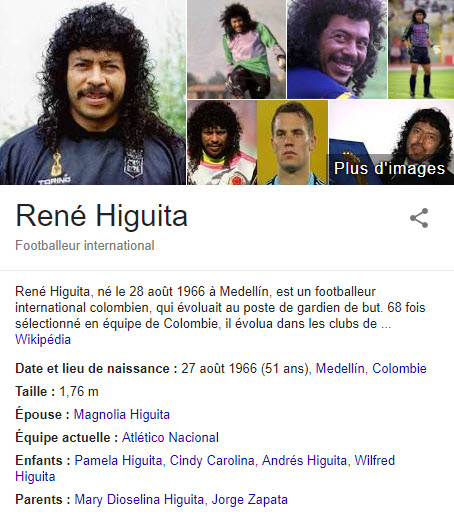Open the Plus d'images thumbnail

click(x=391, y=142)
